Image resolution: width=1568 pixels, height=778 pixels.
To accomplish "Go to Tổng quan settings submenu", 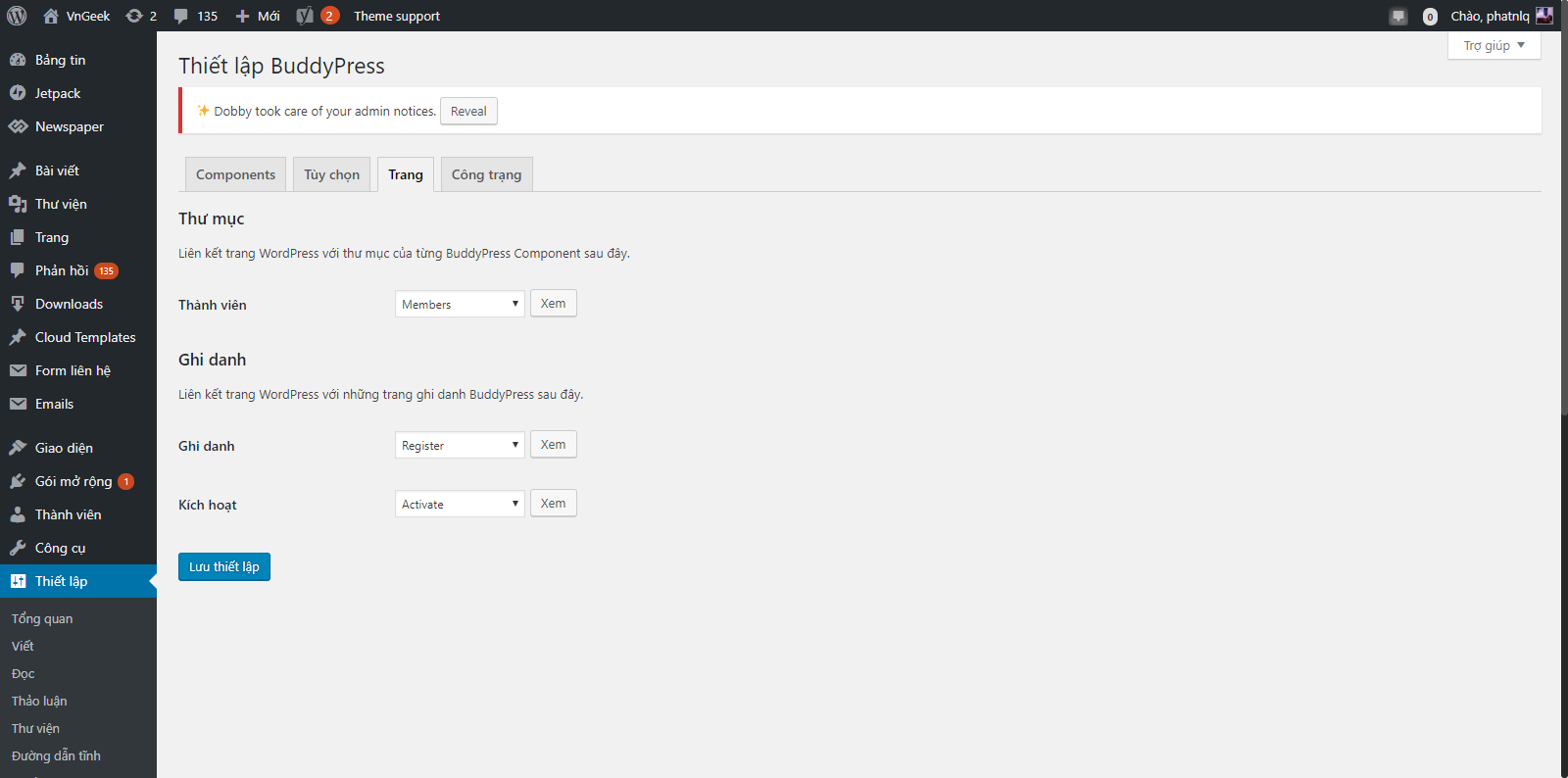I will tap(42, 618).
